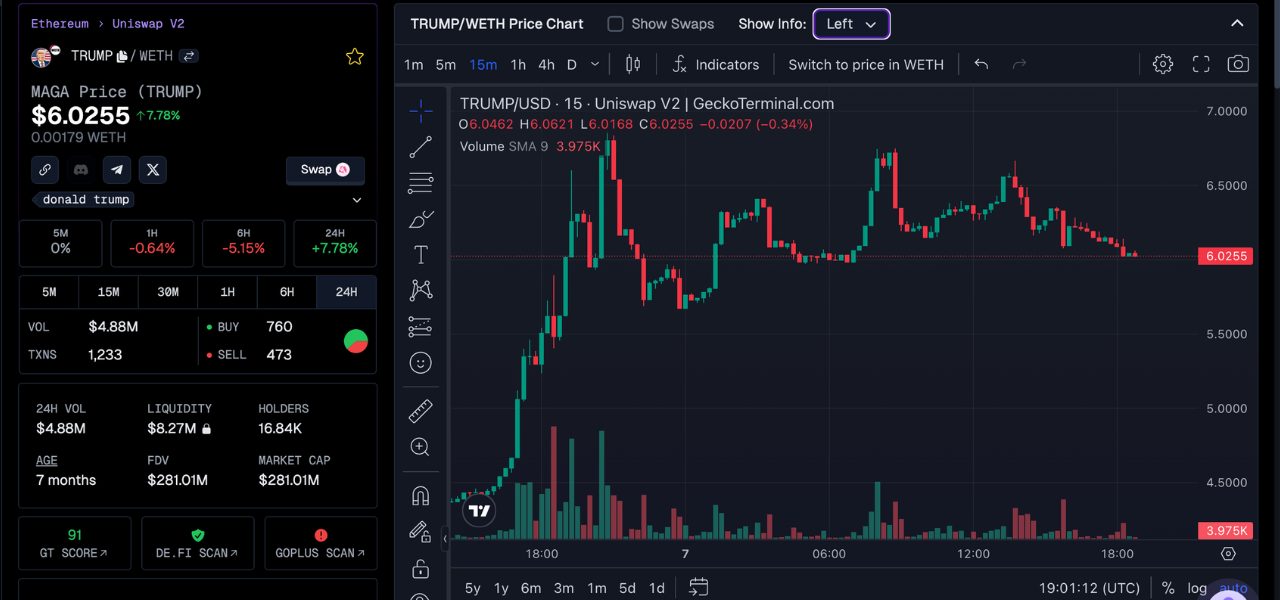This screenshot has height=600, width=1280.
Task: Open the chart settings gear
Action: (1162, 64)
